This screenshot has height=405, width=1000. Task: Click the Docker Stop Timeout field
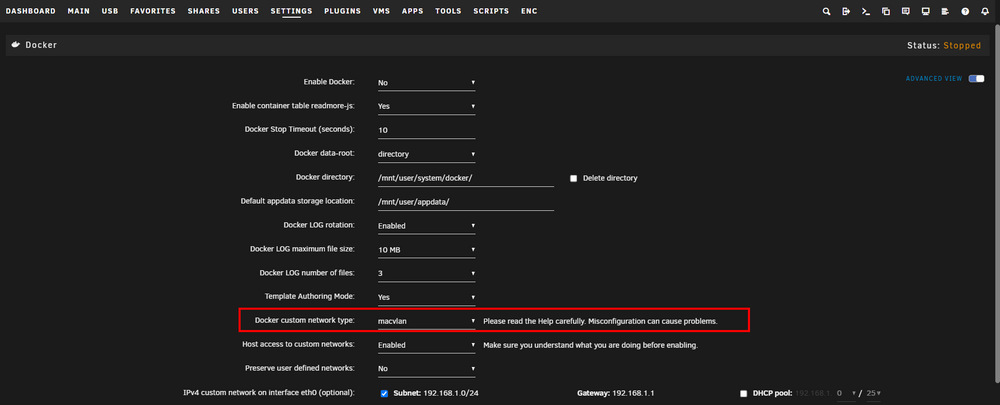[426, 131]
